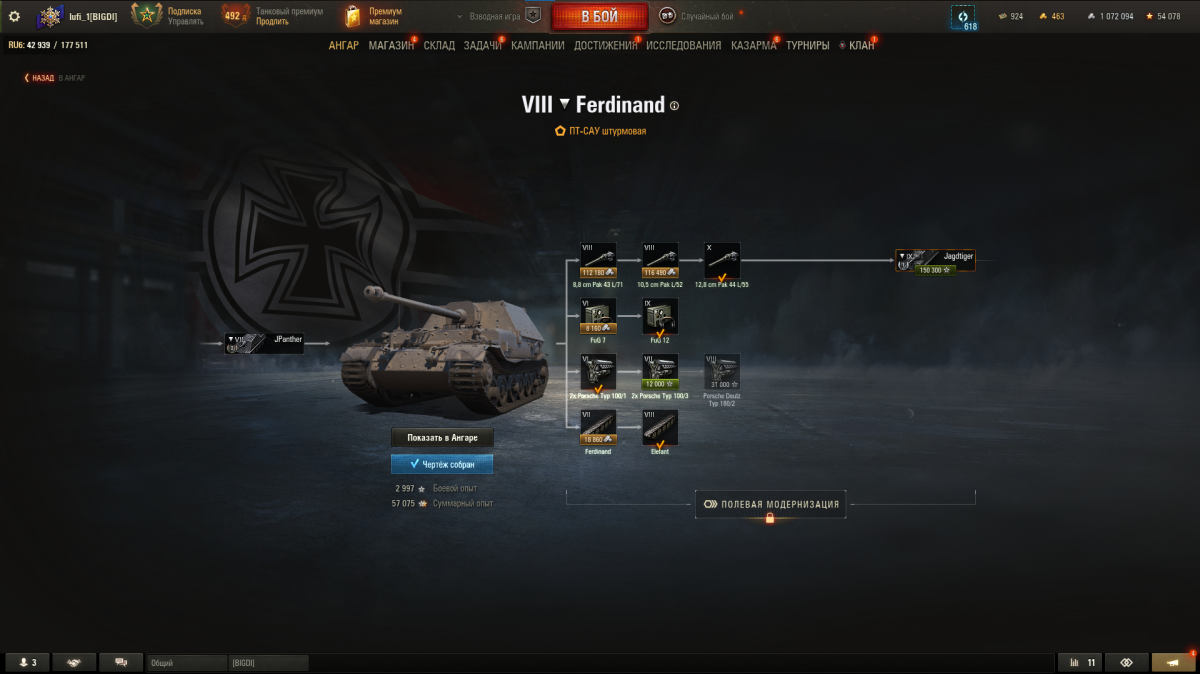The image size is (1200, 674).
Task: Open the vehicle dropdown next to Ferdinand title
Action: point(564,104)
